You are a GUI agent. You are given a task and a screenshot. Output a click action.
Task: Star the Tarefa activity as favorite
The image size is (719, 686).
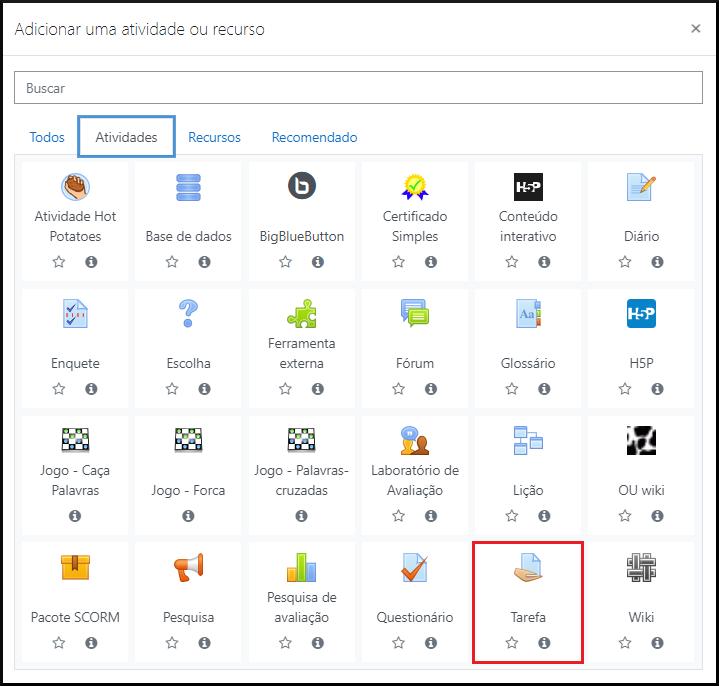[512, 643]
